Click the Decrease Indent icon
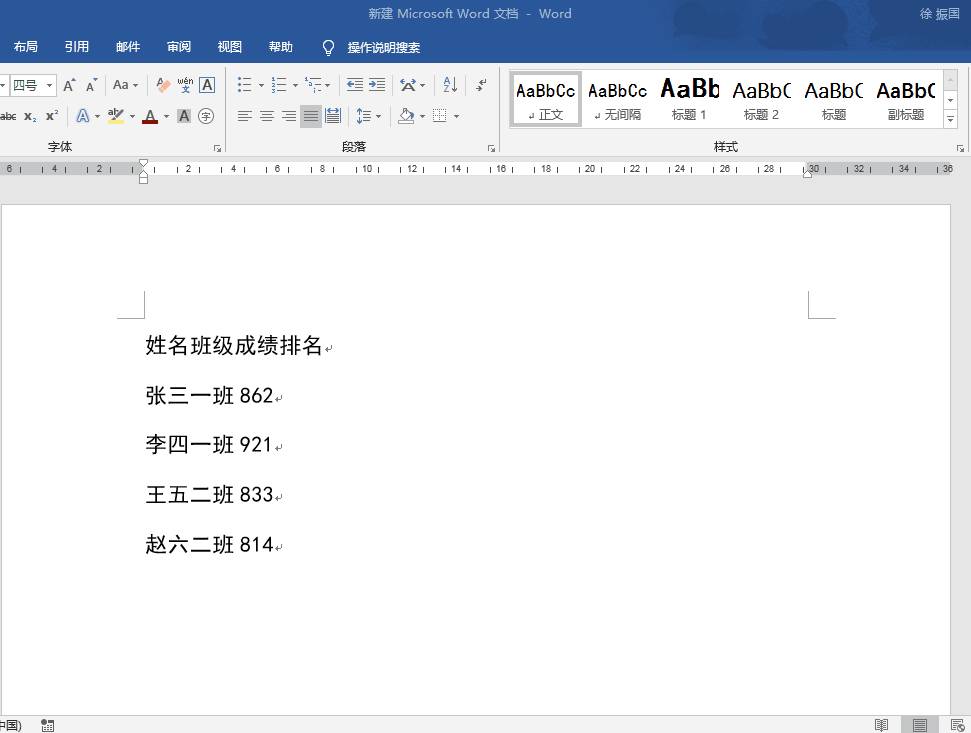Image resolution: width=971 pixels, height=733 pixels. click(355, 85)
